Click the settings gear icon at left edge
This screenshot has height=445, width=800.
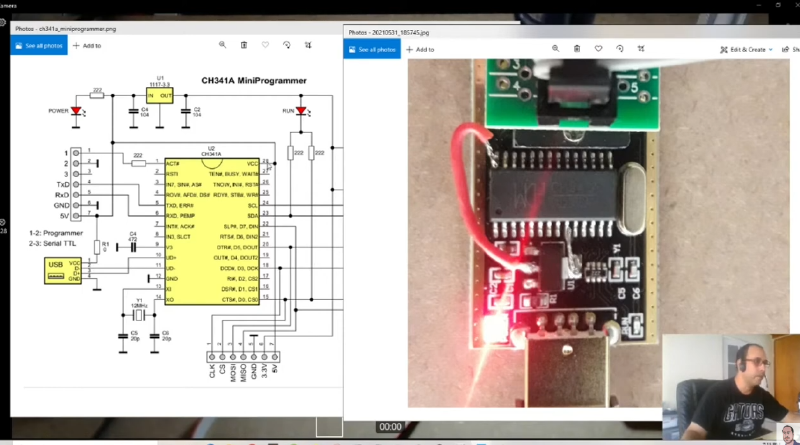click(x=2, y=22)
